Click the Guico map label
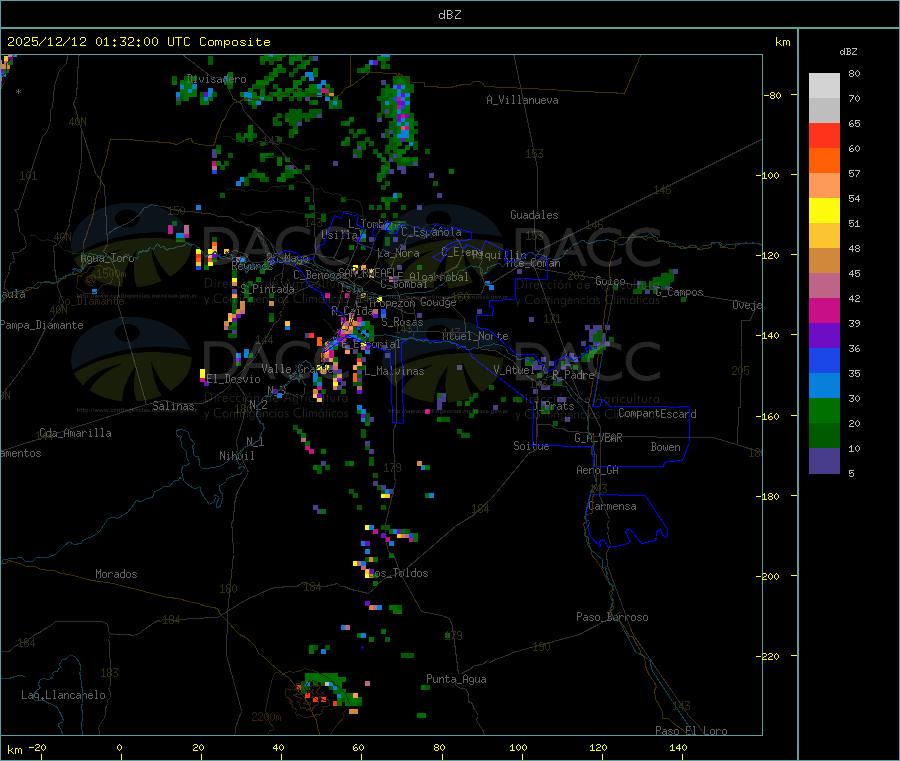 click(610, 281)
